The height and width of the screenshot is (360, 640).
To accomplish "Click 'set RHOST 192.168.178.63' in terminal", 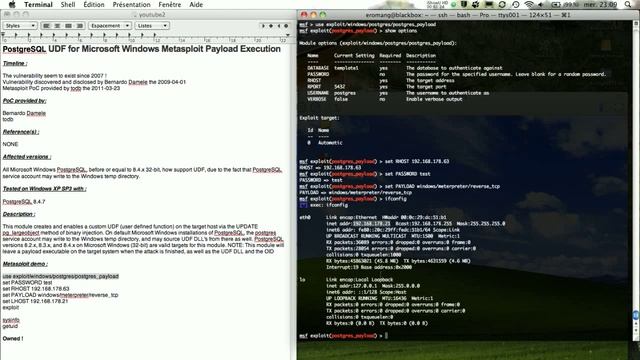I will click(417, 161).
